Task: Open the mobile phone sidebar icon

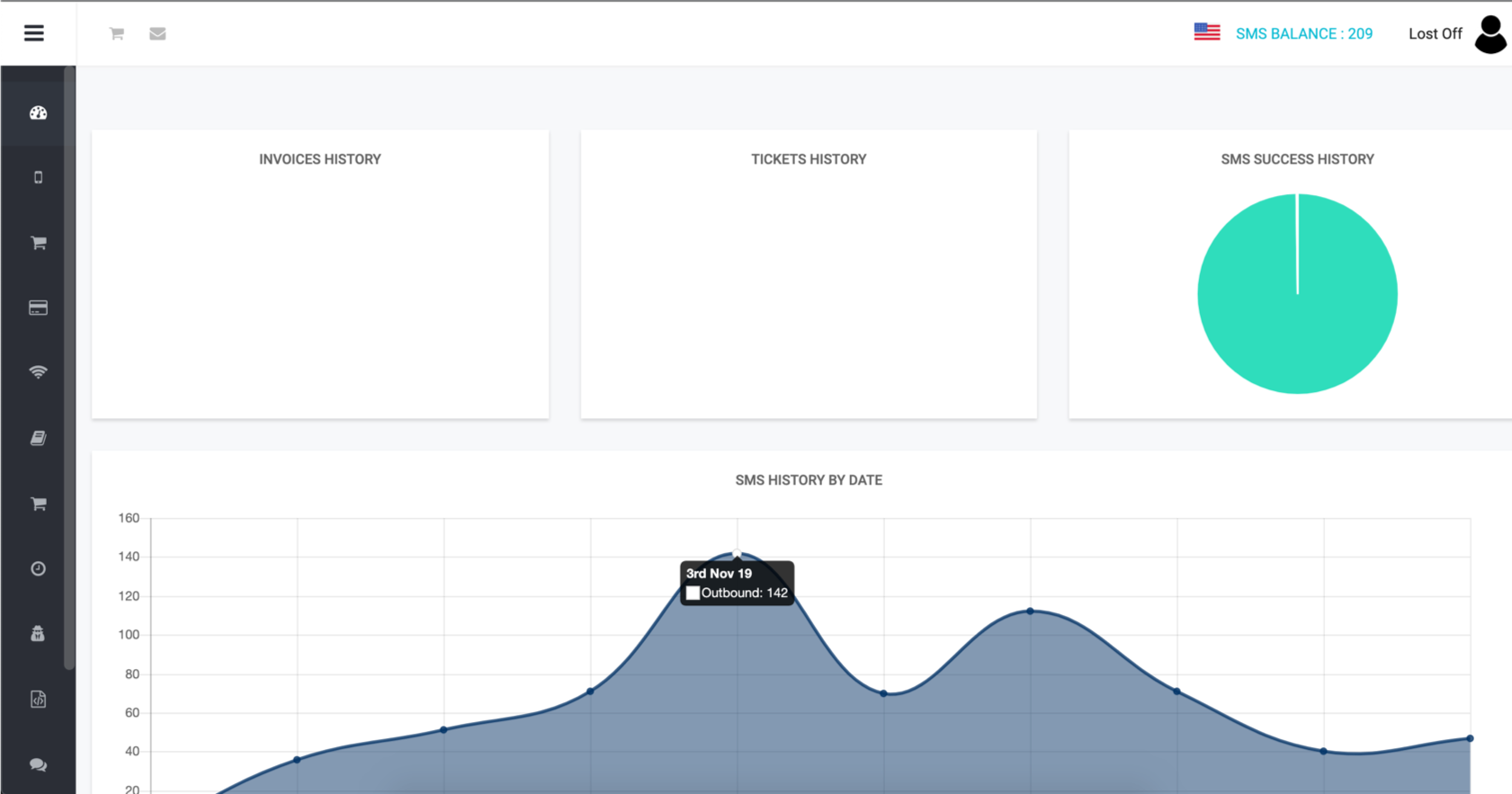Action: point(38,177)
